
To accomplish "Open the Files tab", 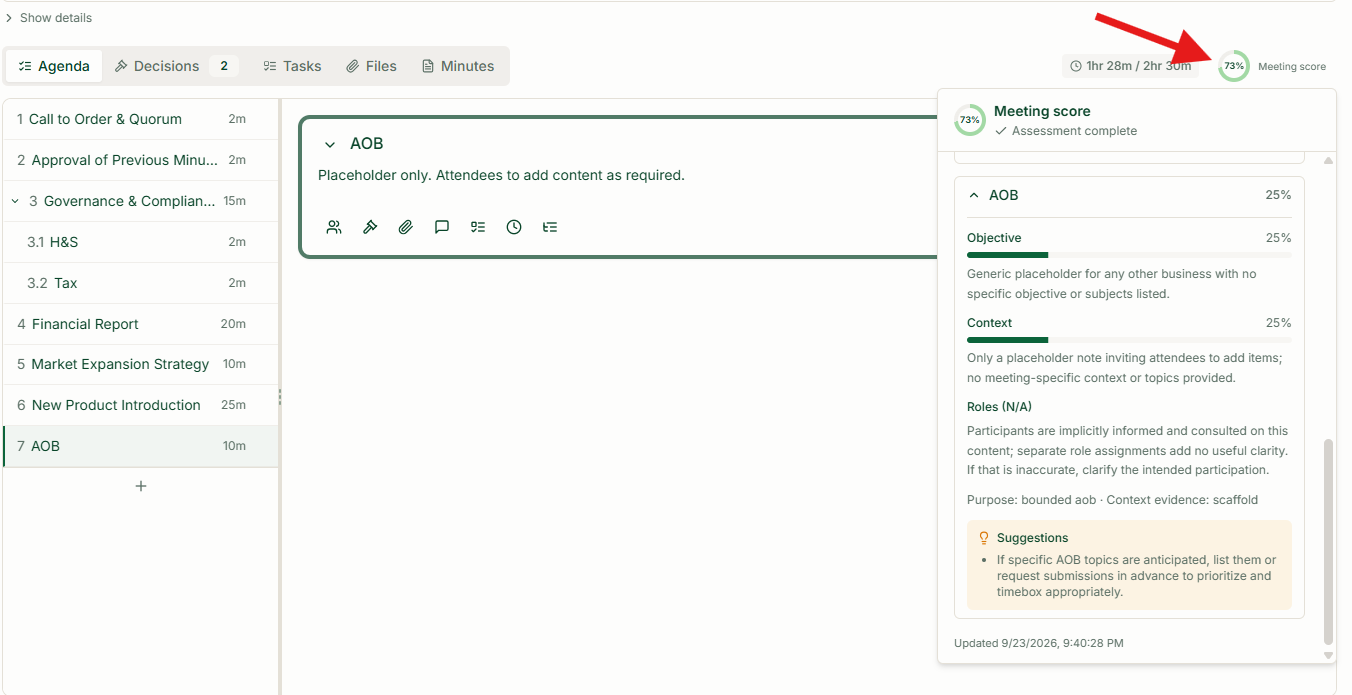I will [x=372, y=66].
